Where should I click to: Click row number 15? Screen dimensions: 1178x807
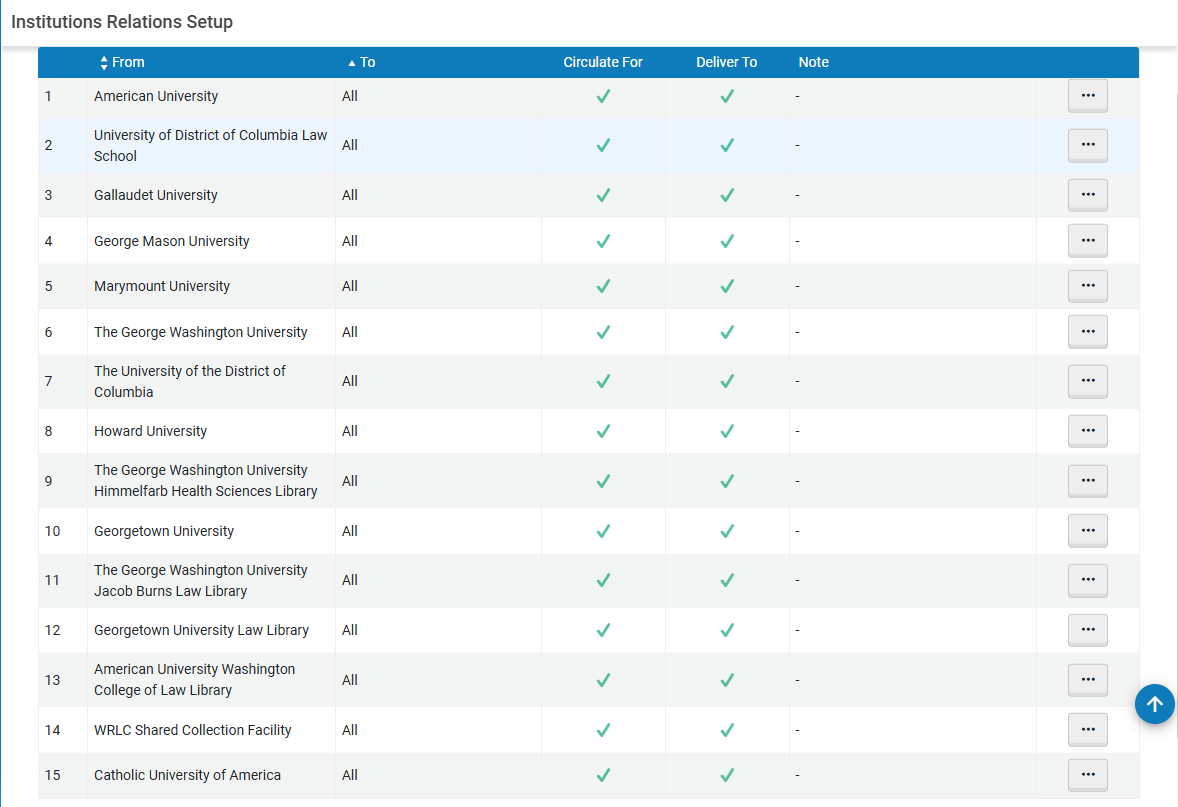(52, 775)
